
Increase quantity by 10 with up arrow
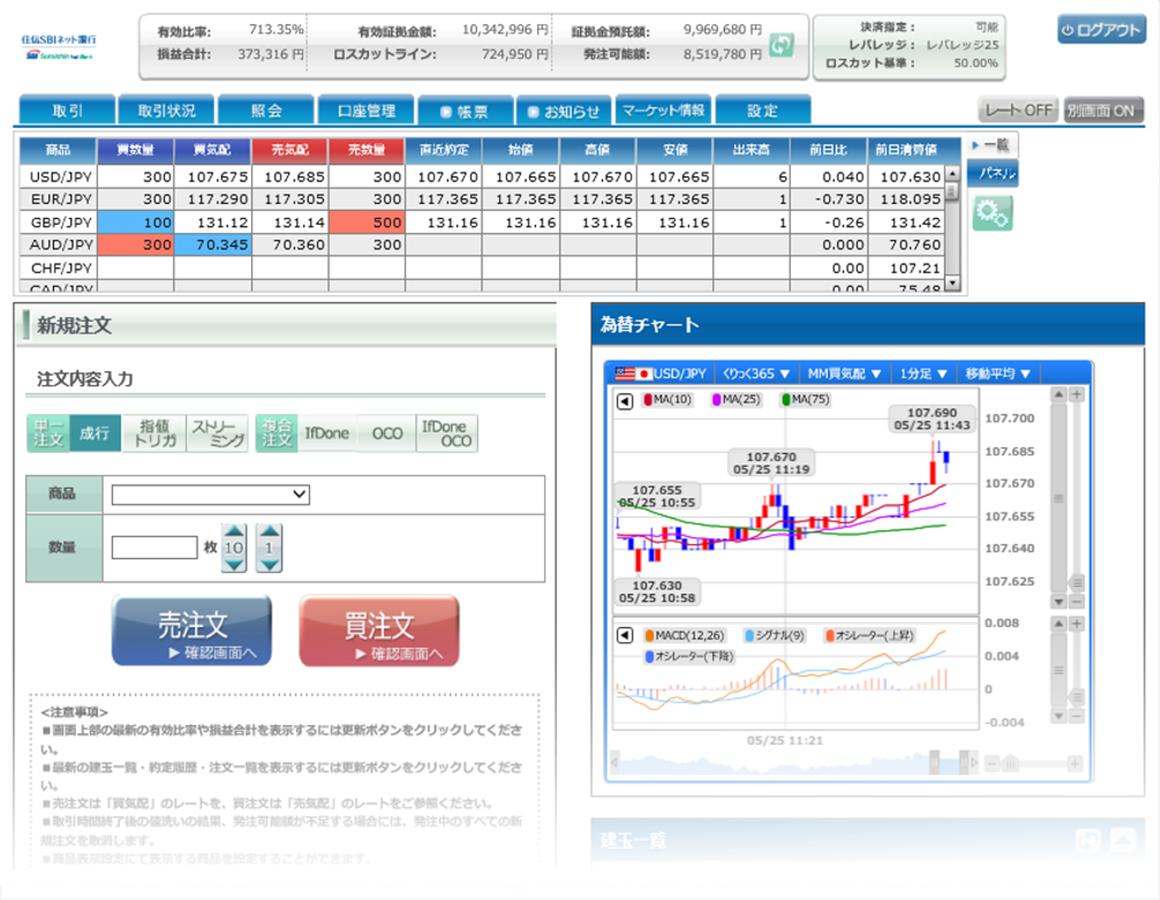click(234, 530)
